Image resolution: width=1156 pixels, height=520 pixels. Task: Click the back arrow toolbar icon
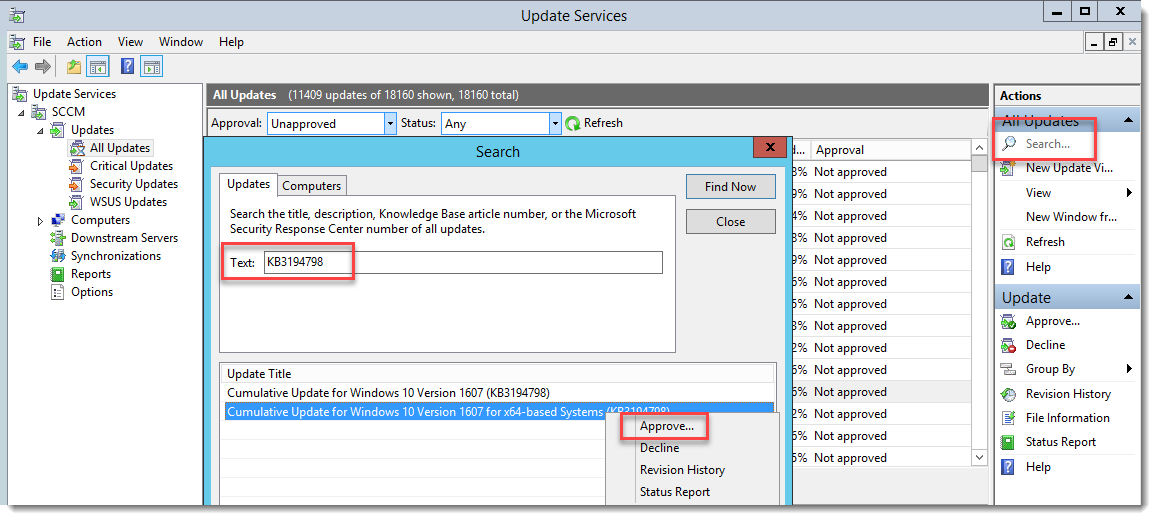pyautogui.click(x=20, y=67)
